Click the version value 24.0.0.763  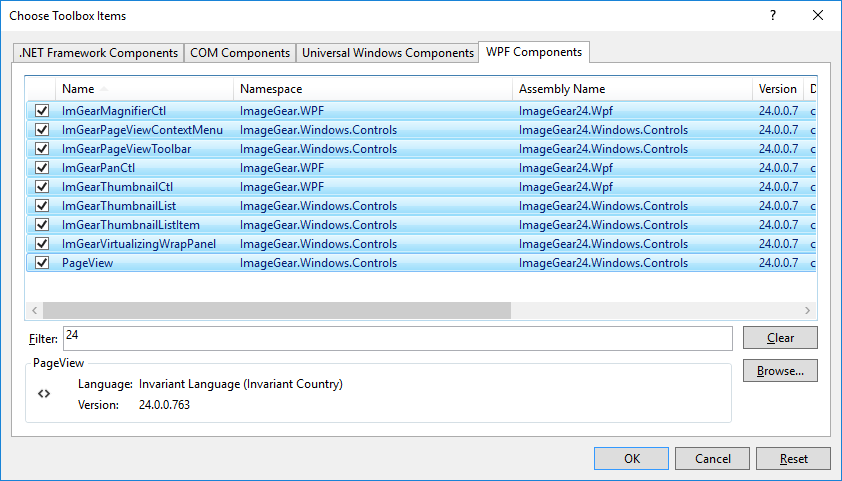(x=164, y=405)
